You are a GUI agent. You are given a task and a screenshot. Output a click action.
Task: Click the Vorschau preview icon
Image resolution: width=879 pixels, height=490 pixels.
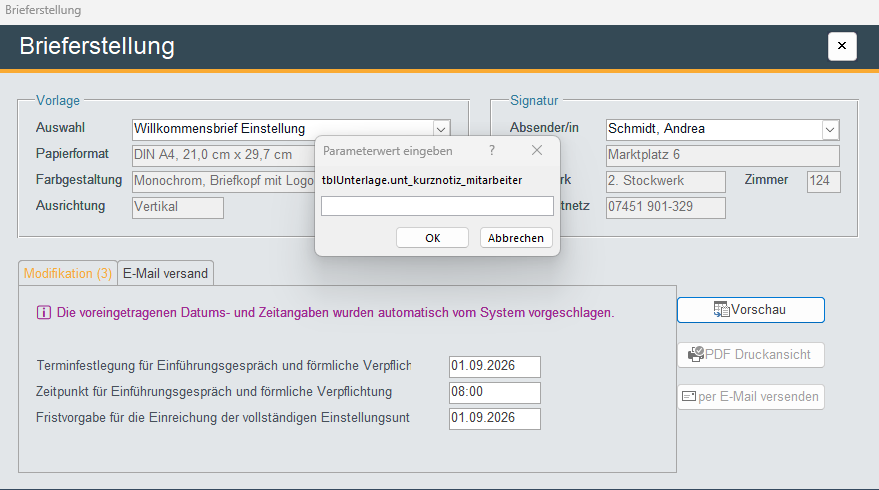721,309
